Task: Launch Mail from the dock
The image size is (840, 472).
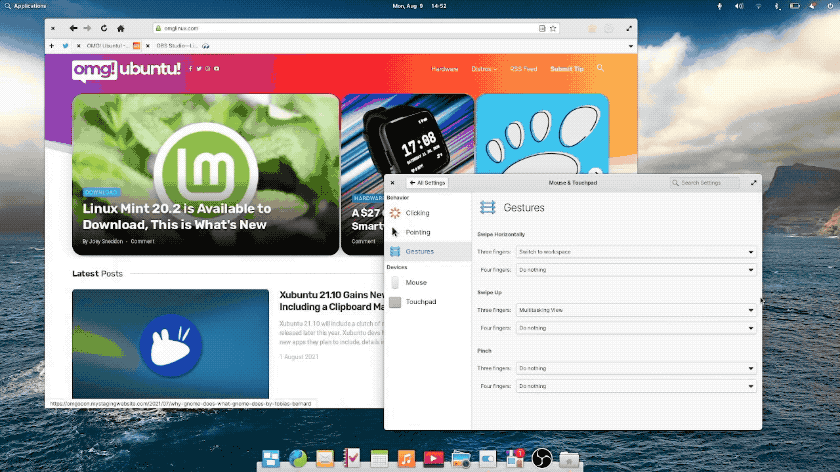Action: click(325, 459)
